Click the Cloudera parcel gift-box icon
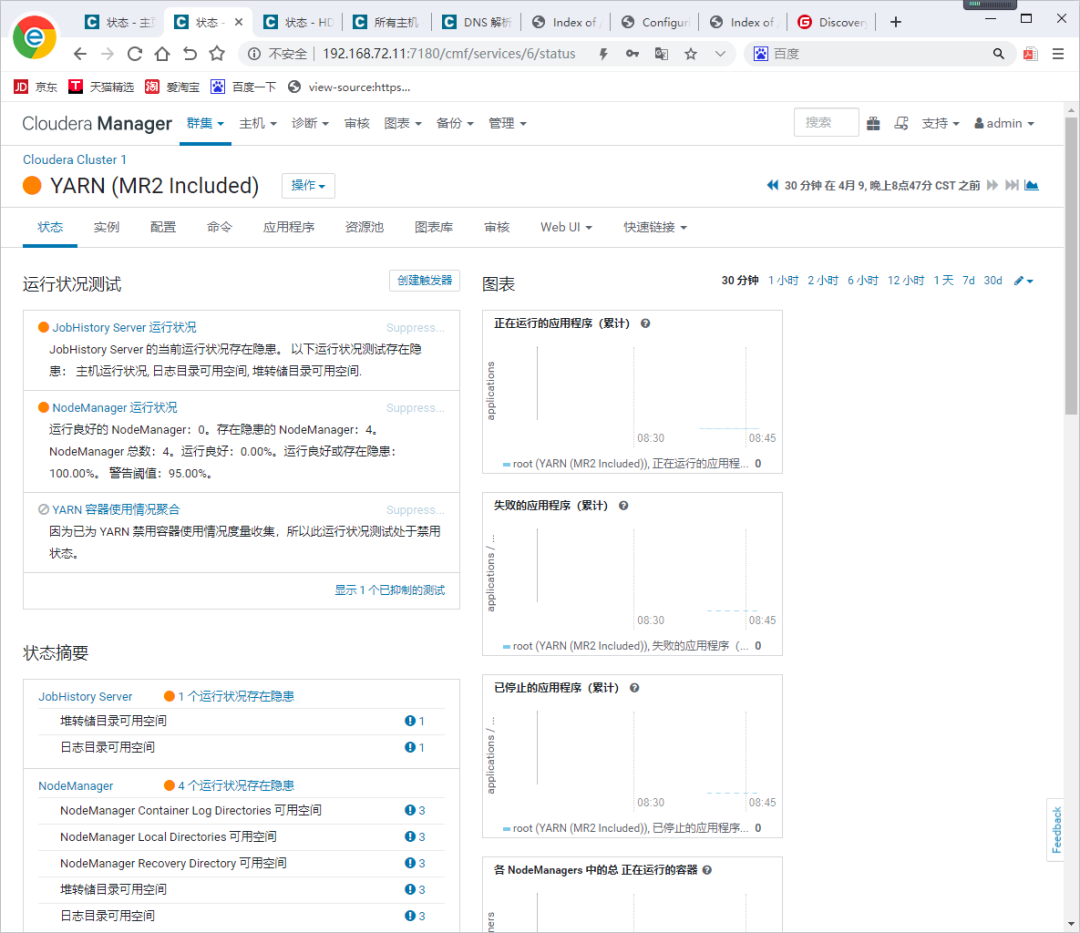 tap(873, 123)
